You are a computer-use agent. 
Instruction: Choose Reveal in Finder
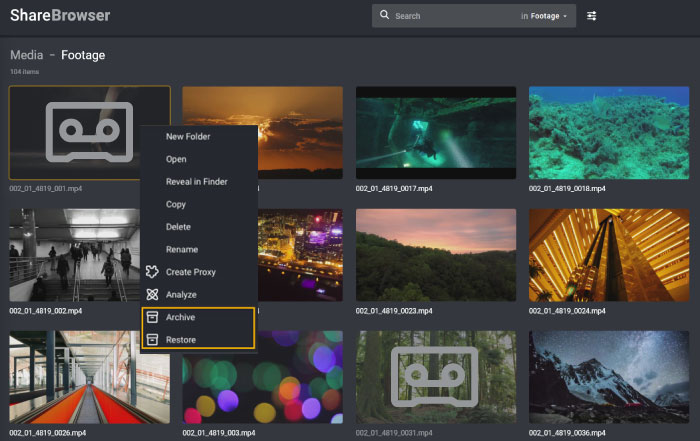point(199,182)
